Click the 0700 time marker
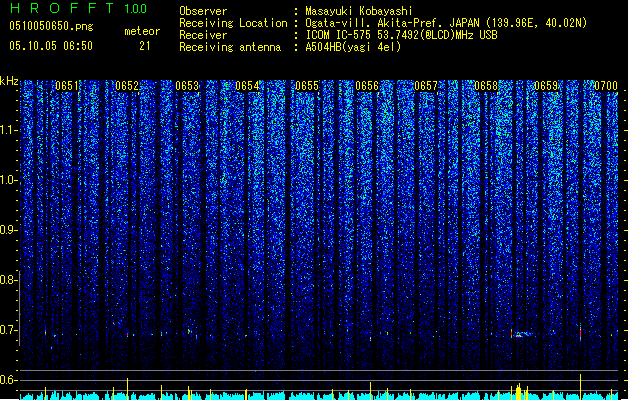The width and height of the screenshot is (629, 400). (x=606, y=86)
